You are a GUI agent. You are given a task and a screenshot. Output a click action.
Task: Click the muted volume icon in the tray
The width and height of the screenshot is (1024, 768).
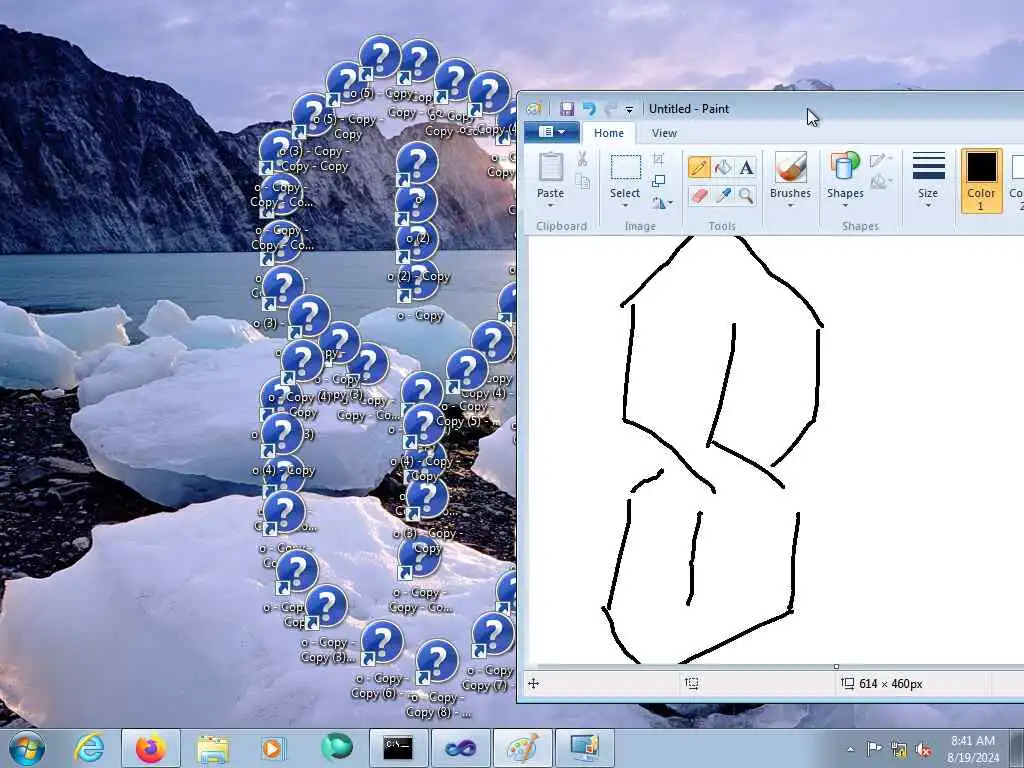923,749
